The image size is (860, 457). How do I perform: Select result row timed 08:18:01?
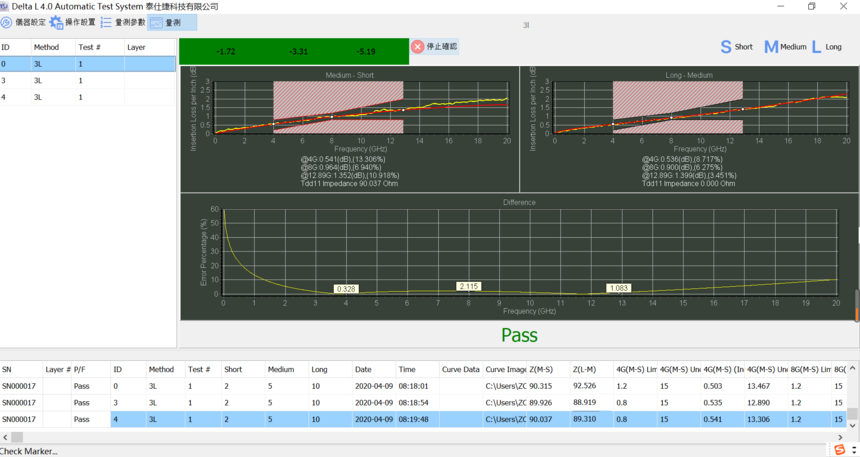pyautogui.click(x=423, y=386)
